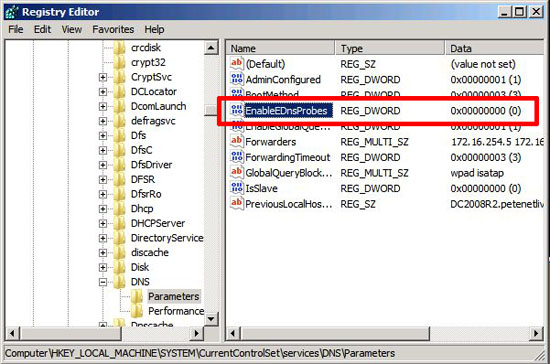Click tree pane horizontal scroll left arrow
550x364 pixels.
(12, 333)
